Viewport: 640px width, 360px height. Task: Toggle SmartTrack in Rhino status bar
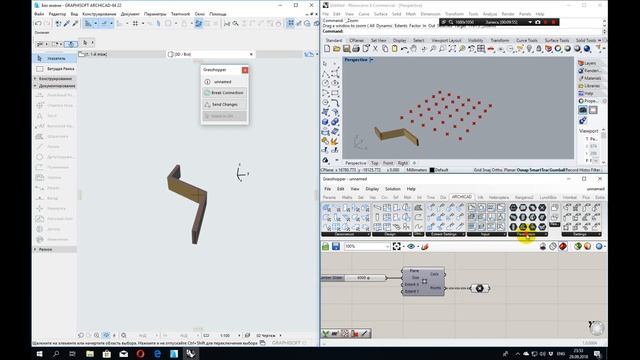(540, 170)
